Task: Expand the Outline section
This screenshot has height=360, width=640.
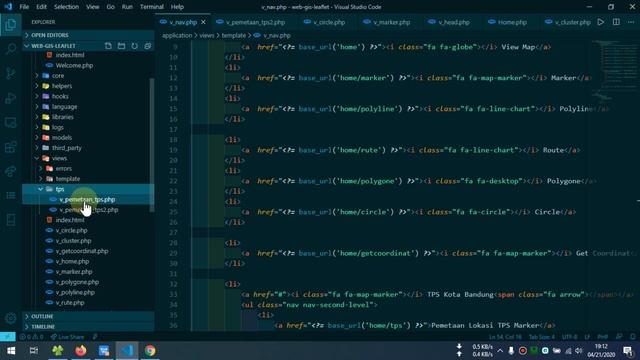Action: point(88,316)
